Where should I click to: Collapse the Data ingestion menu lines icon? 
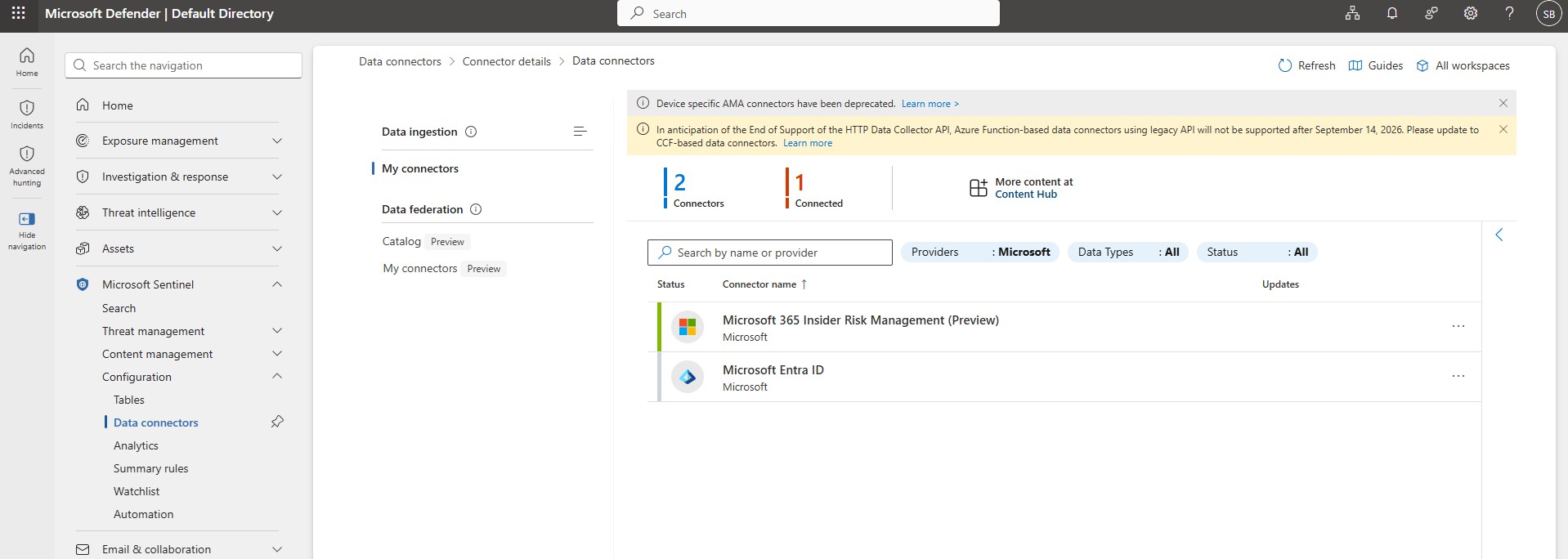(580, 131)
